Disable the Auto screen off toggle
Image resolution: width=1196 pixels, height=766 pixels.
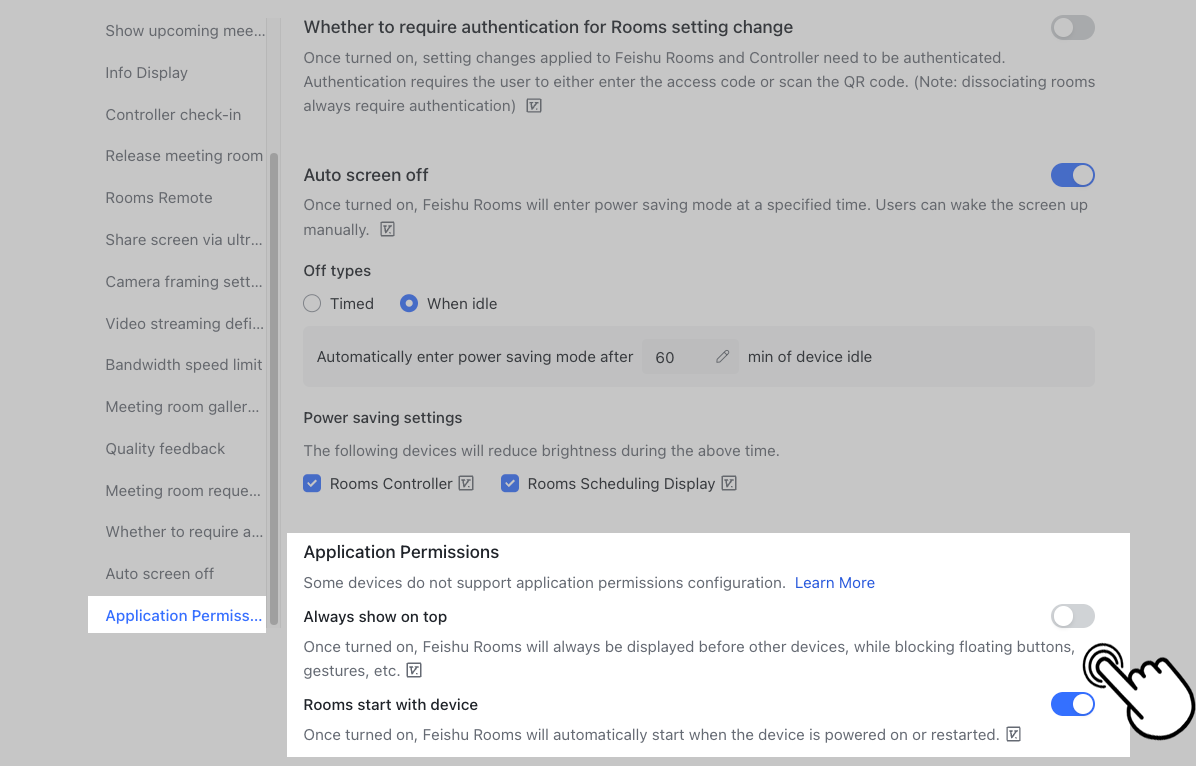(1072, 175)
